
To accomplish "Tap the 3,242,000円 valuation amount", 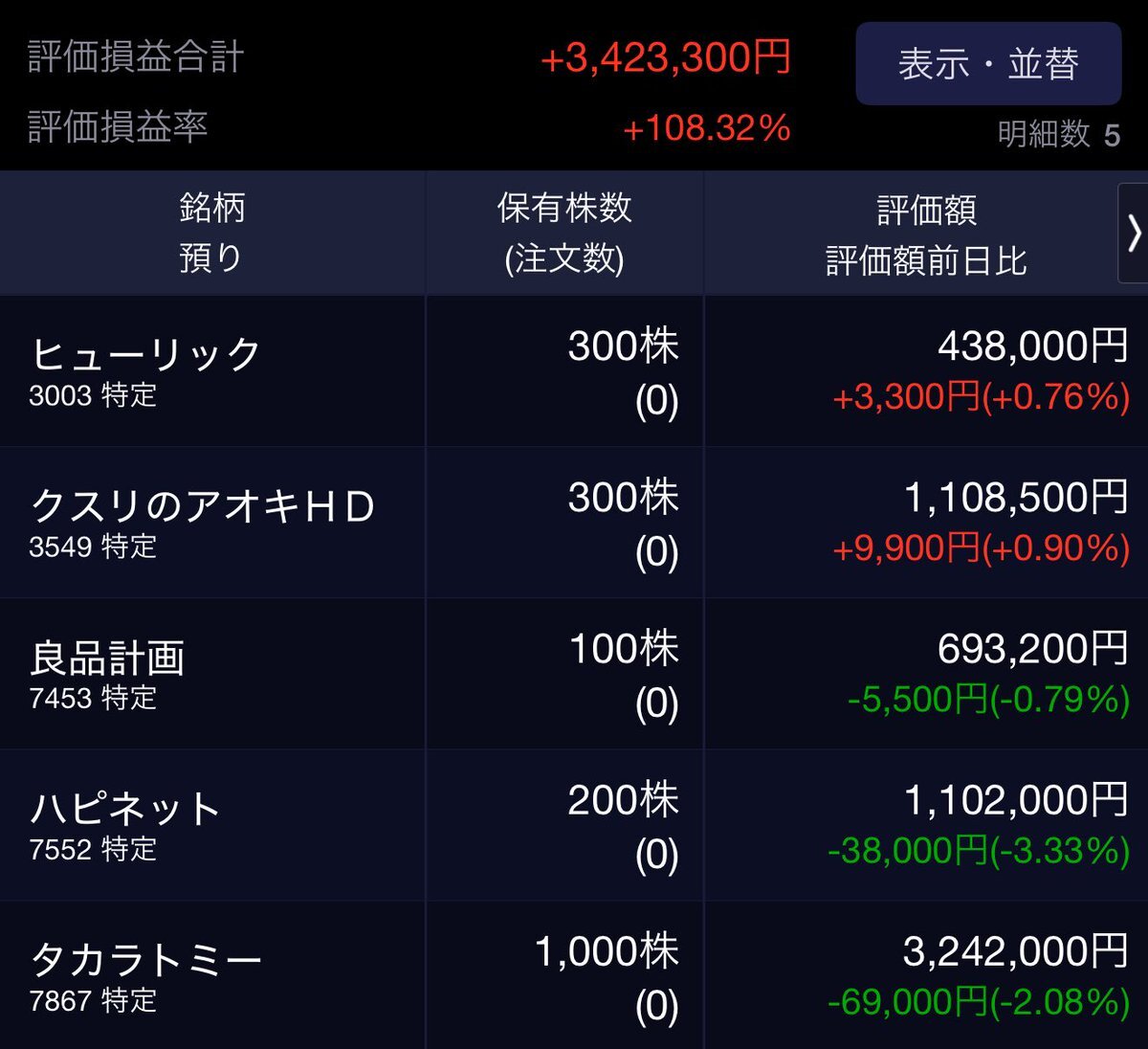I will coord(1016,950).
